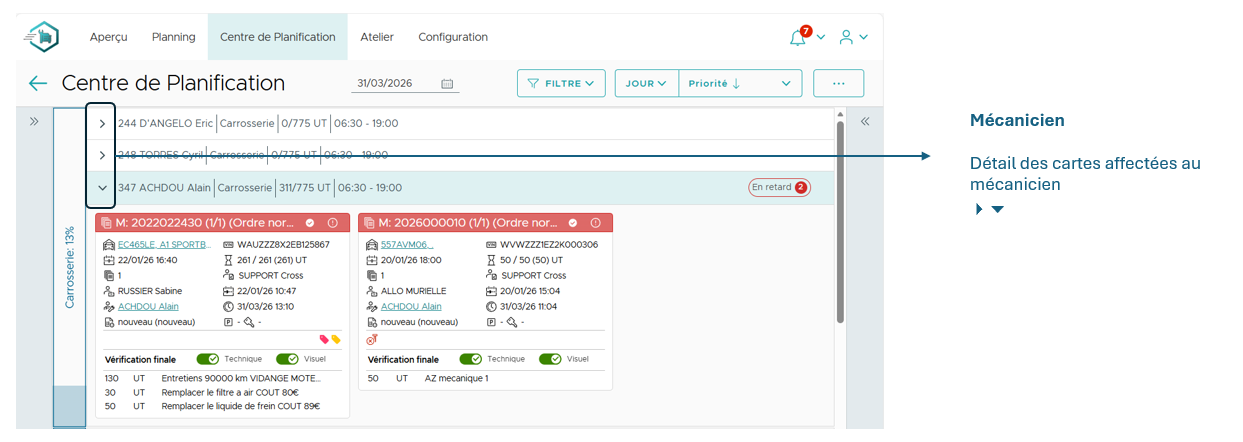
Task: Open the notifications bell with 7 alerts
Action: pyautogui.click(x=797, y=38)
